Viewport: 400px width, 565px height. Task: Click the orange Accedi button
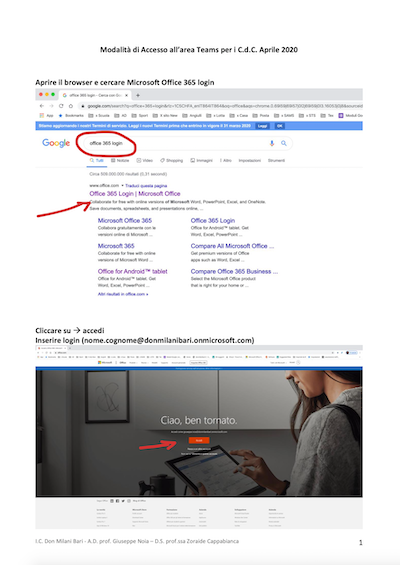click(x=199, y=440)
